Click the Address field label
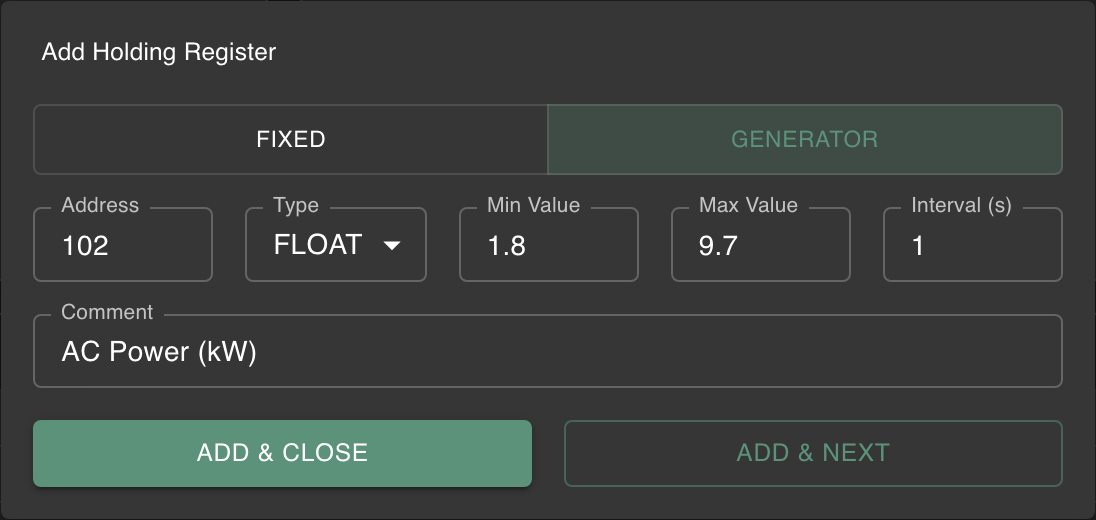The height and width of the screenshot is (520, 1096). pyautogui.click(x=100, y=205)
